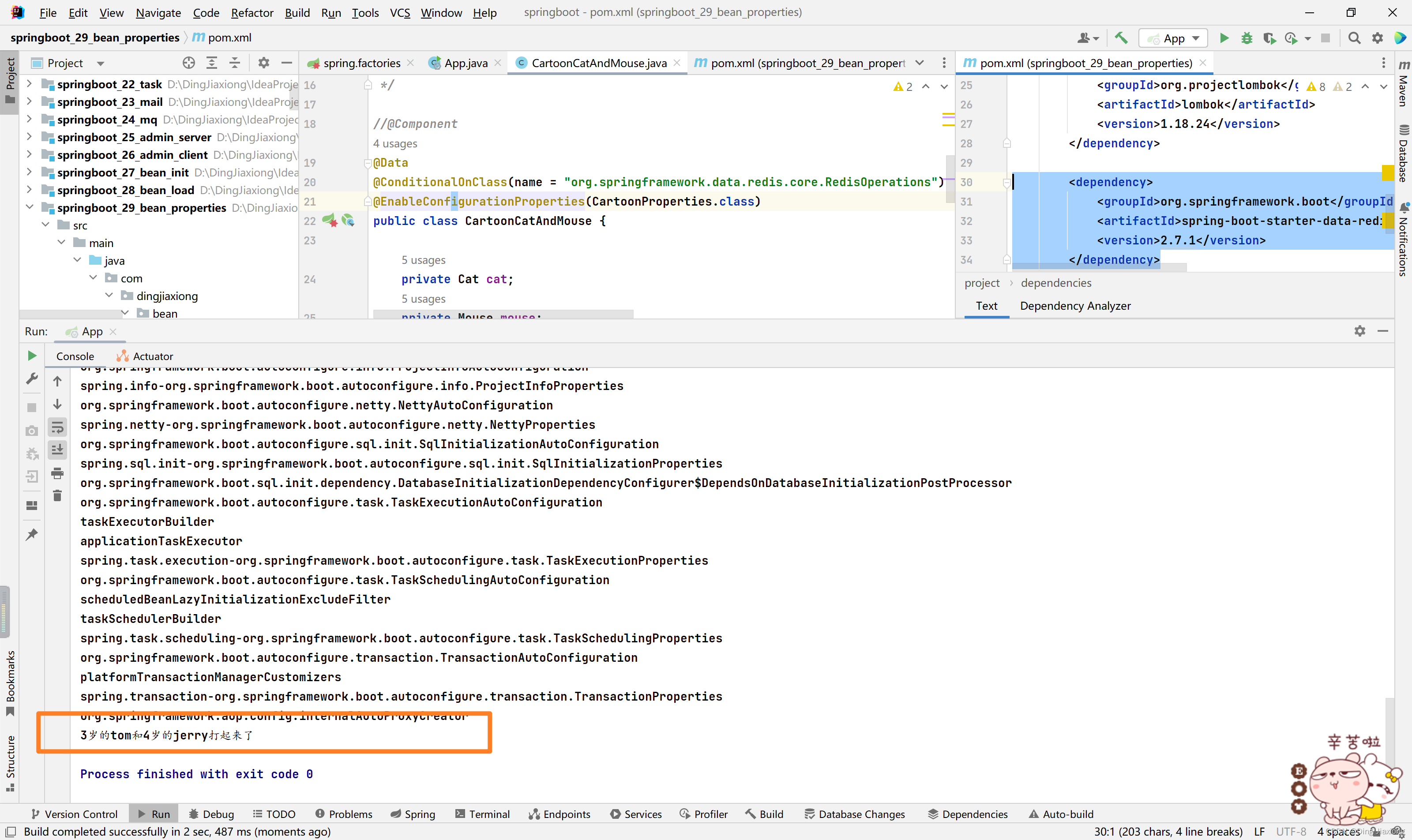Open the Navigate menu

(158, 12)
